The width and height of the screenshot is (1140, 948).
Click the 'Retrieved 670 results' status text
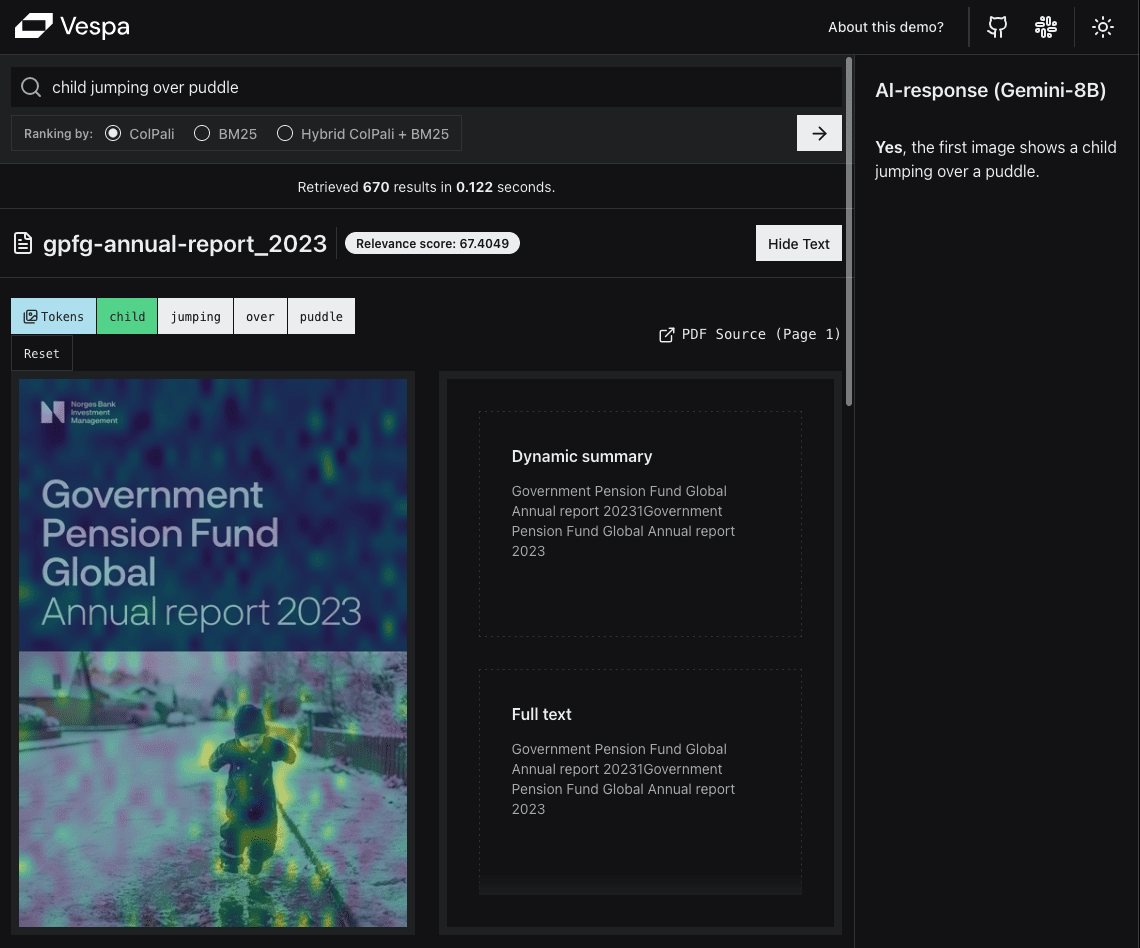point(426,187)
